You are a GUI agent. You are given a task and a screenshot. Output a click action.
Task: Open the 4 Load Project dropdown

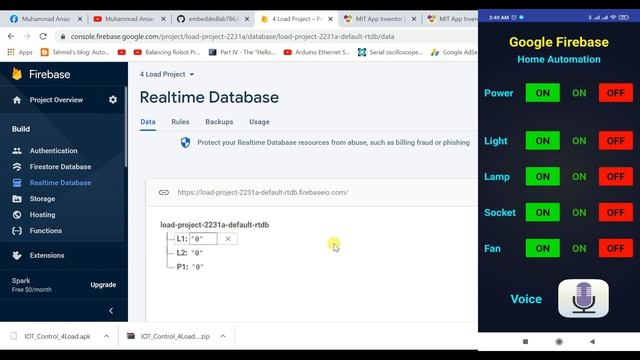coord(167,74)
